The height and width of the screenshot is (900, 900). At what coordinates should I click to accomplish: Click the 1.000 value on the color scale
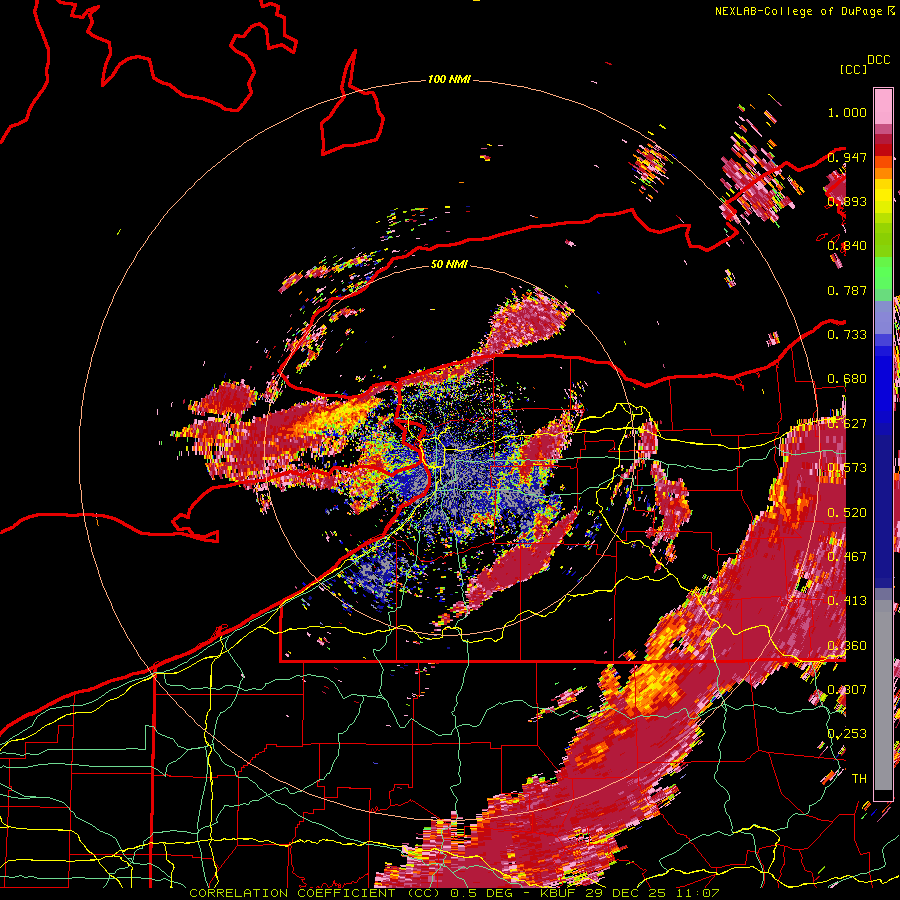coord(847,112)
